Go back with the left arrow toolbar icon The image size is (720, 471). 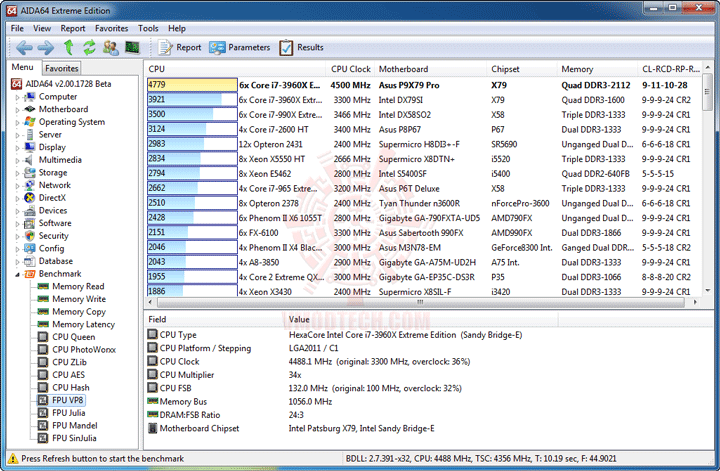(x=24, y=47)
